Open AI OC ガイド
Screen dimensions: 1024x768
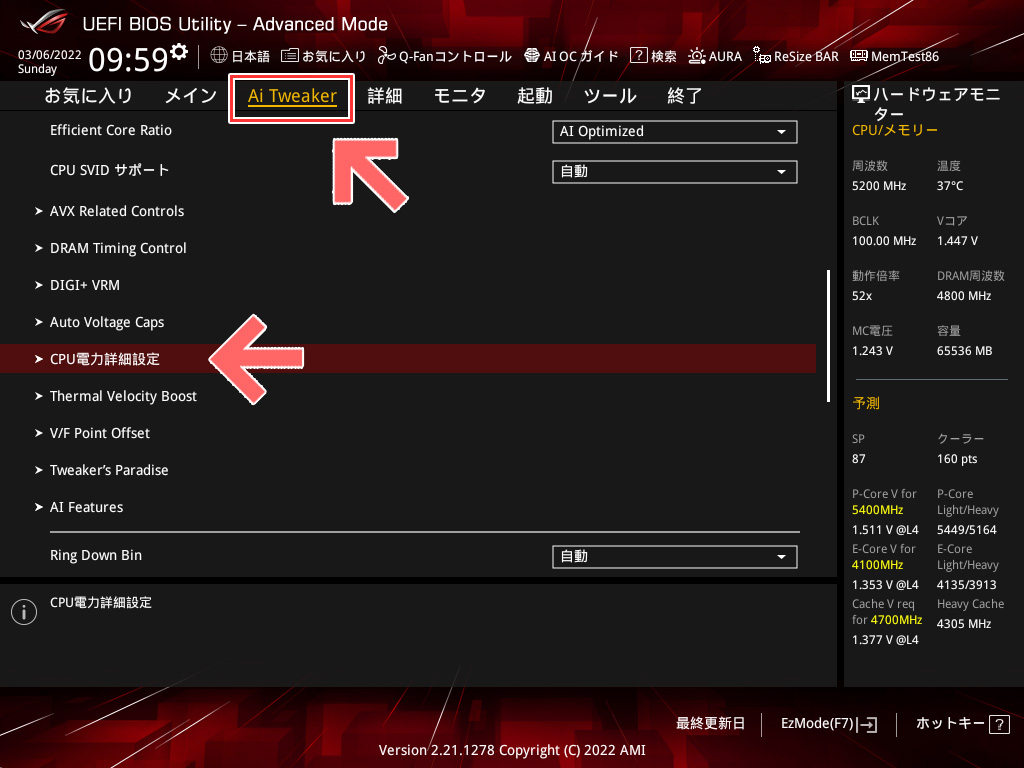pyautogui.click(x=571, y=56)
